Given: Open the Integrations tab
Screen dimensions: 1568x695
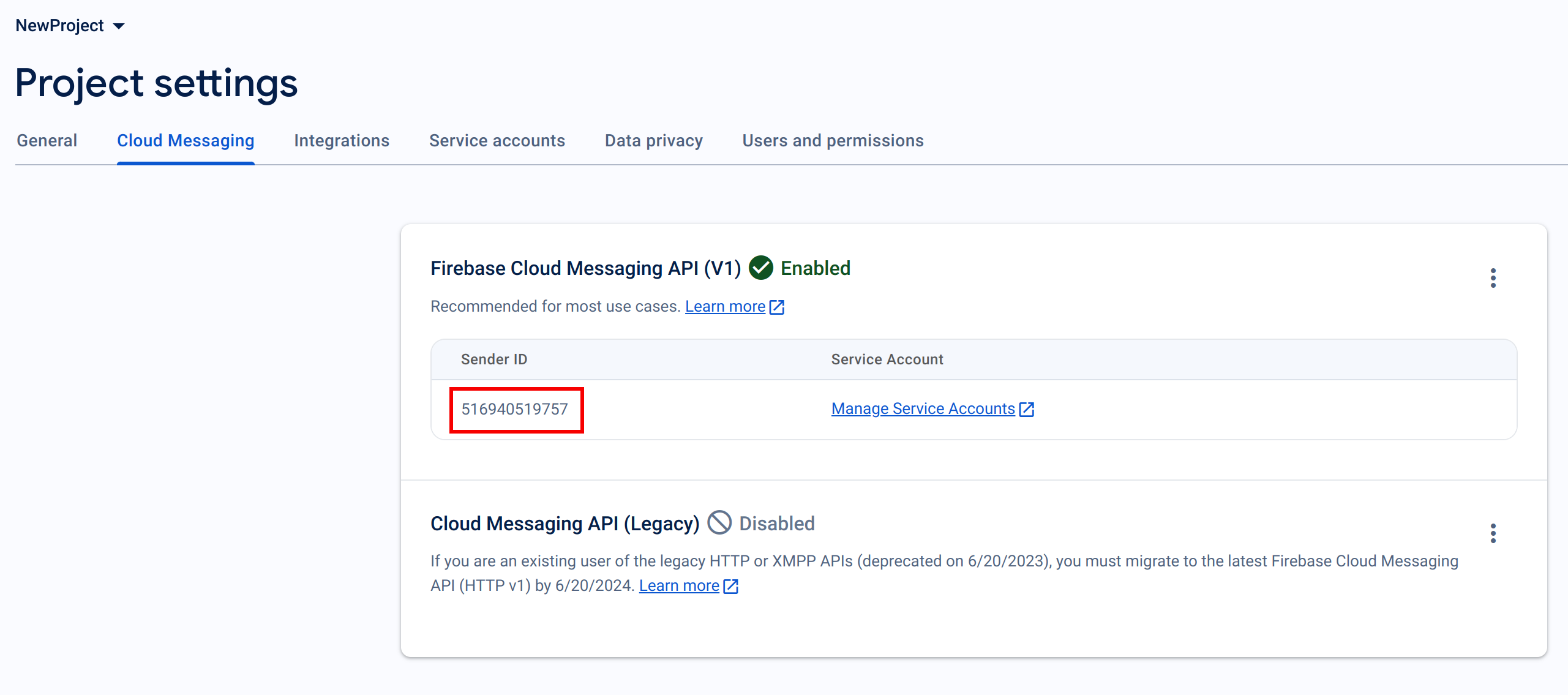Looking at the screenshot, I should (x=342, y=141).
